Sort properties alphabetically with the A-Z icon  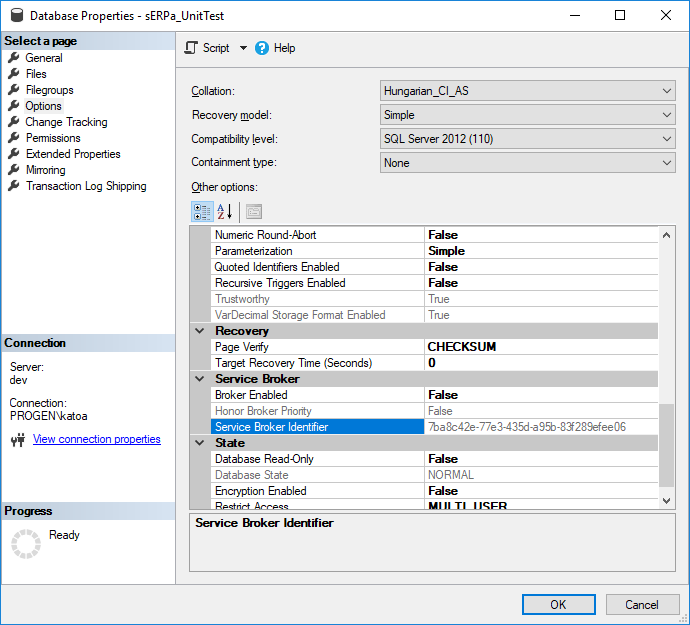click(x=224, y=211)
